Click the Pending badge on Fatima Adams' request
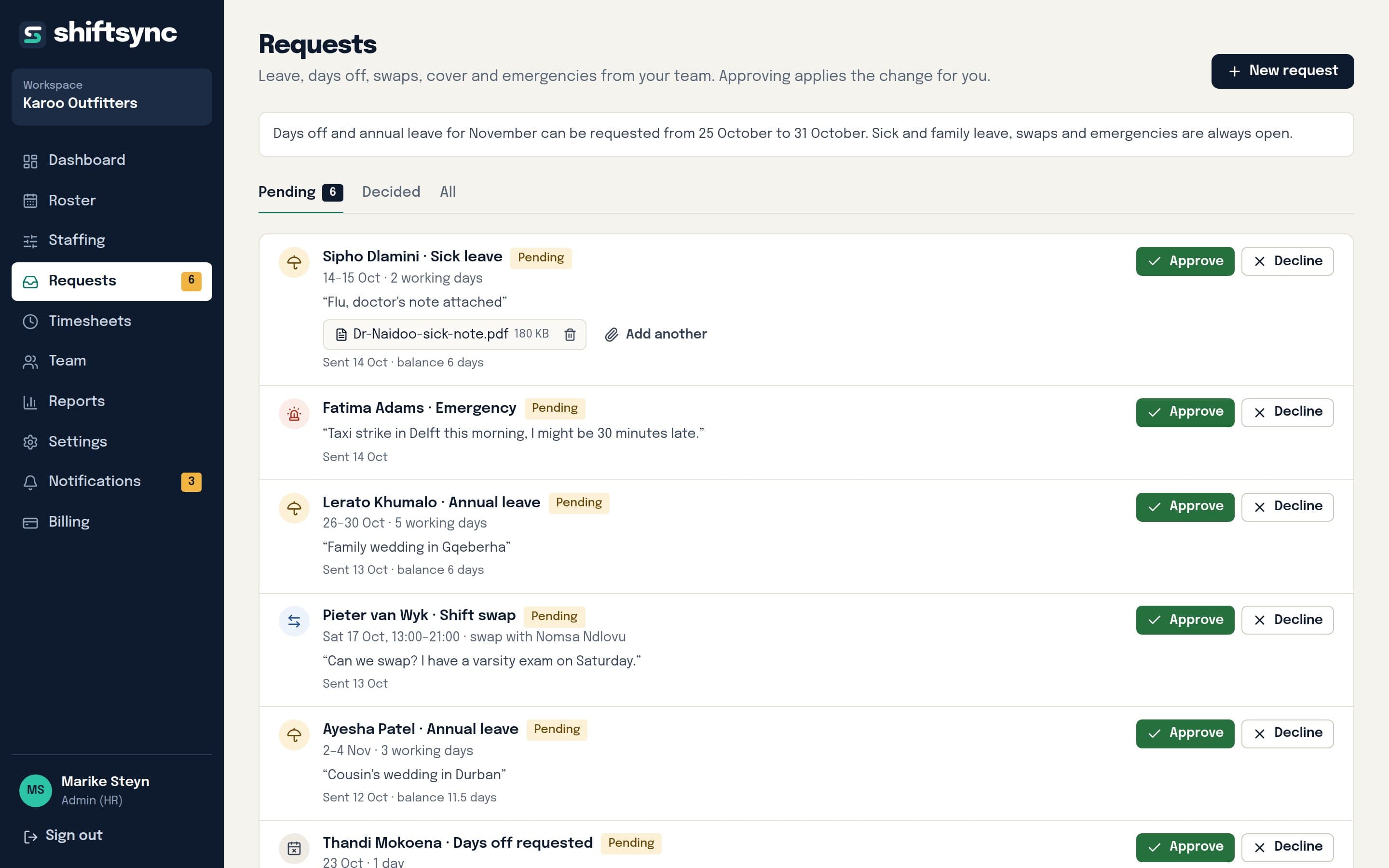Screen dimensions: 1389x868 pyautogui.click(x=555, y=408)
